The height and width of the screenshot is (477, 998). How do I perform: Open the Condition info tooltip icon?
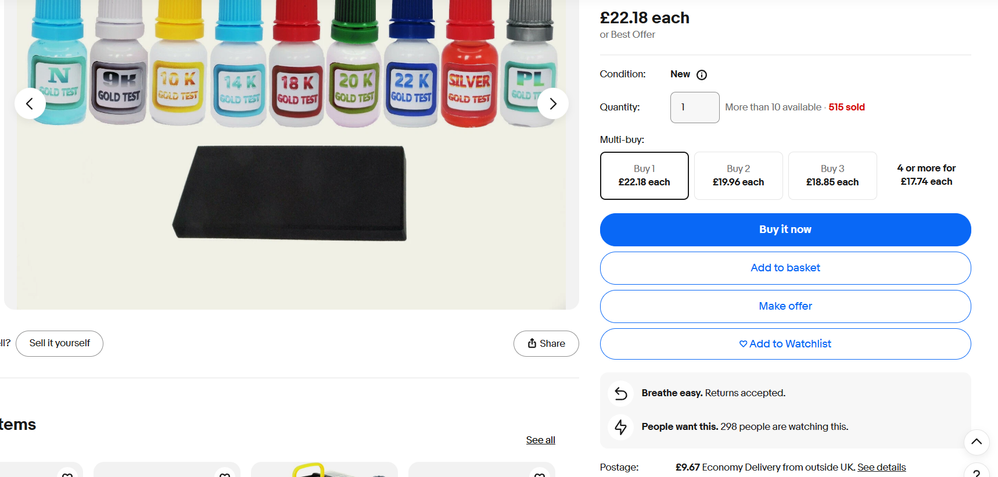pos(701,75)
